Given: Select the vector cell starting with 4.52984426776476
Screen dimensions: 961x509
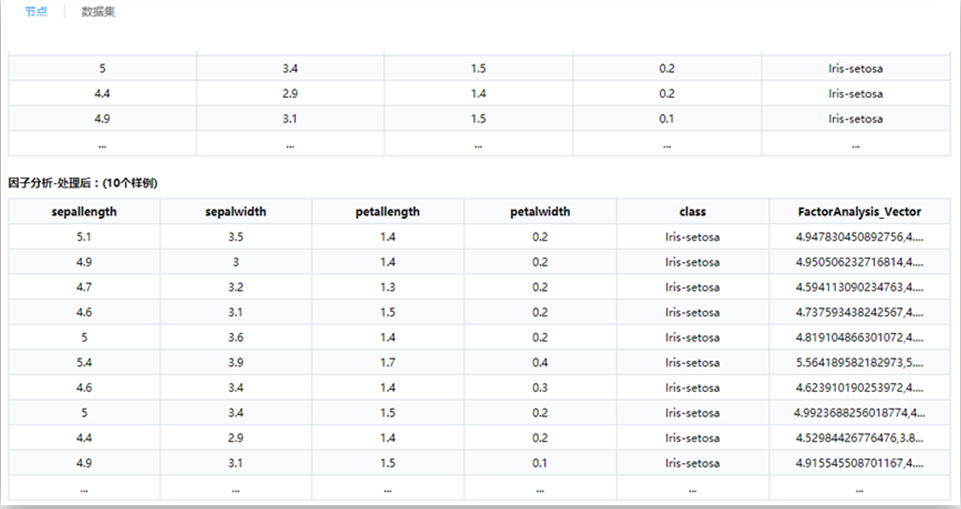Looking at the screenshot, I should (860, 438).
